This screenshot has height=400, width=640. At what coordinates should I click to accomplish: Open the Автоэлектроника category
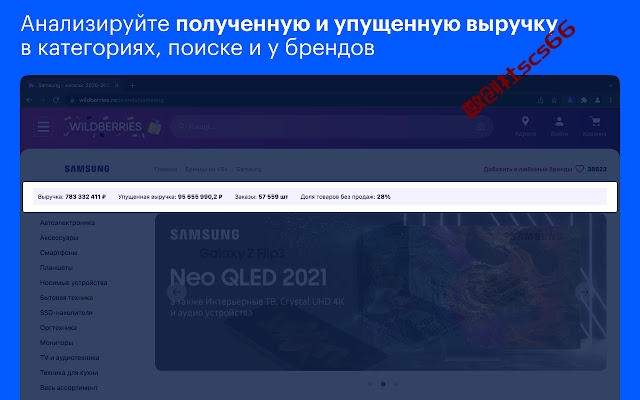point(67,222)
